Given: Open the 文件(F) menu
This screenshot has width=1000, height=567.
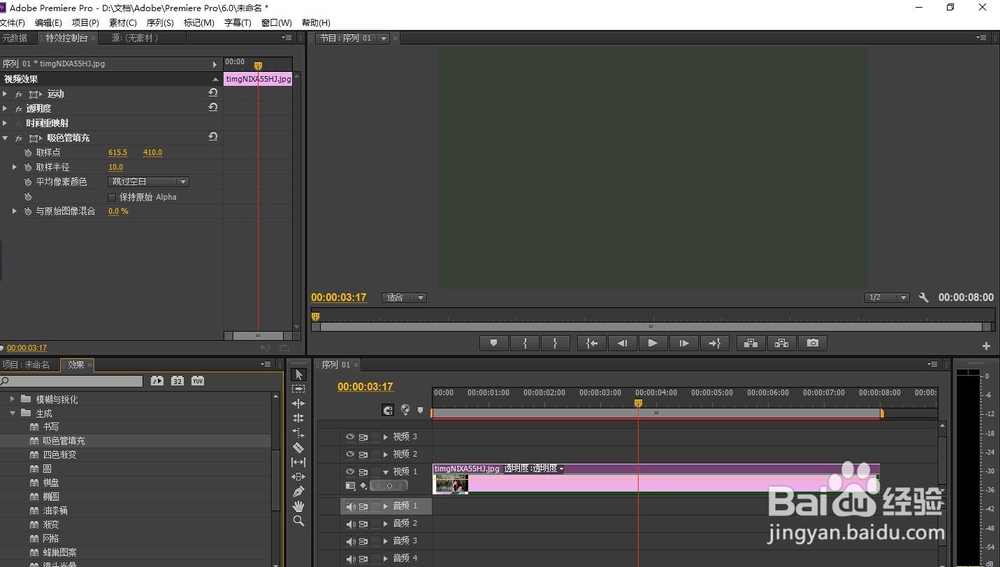Looking at the screenshot, I should tap(12, 22).
